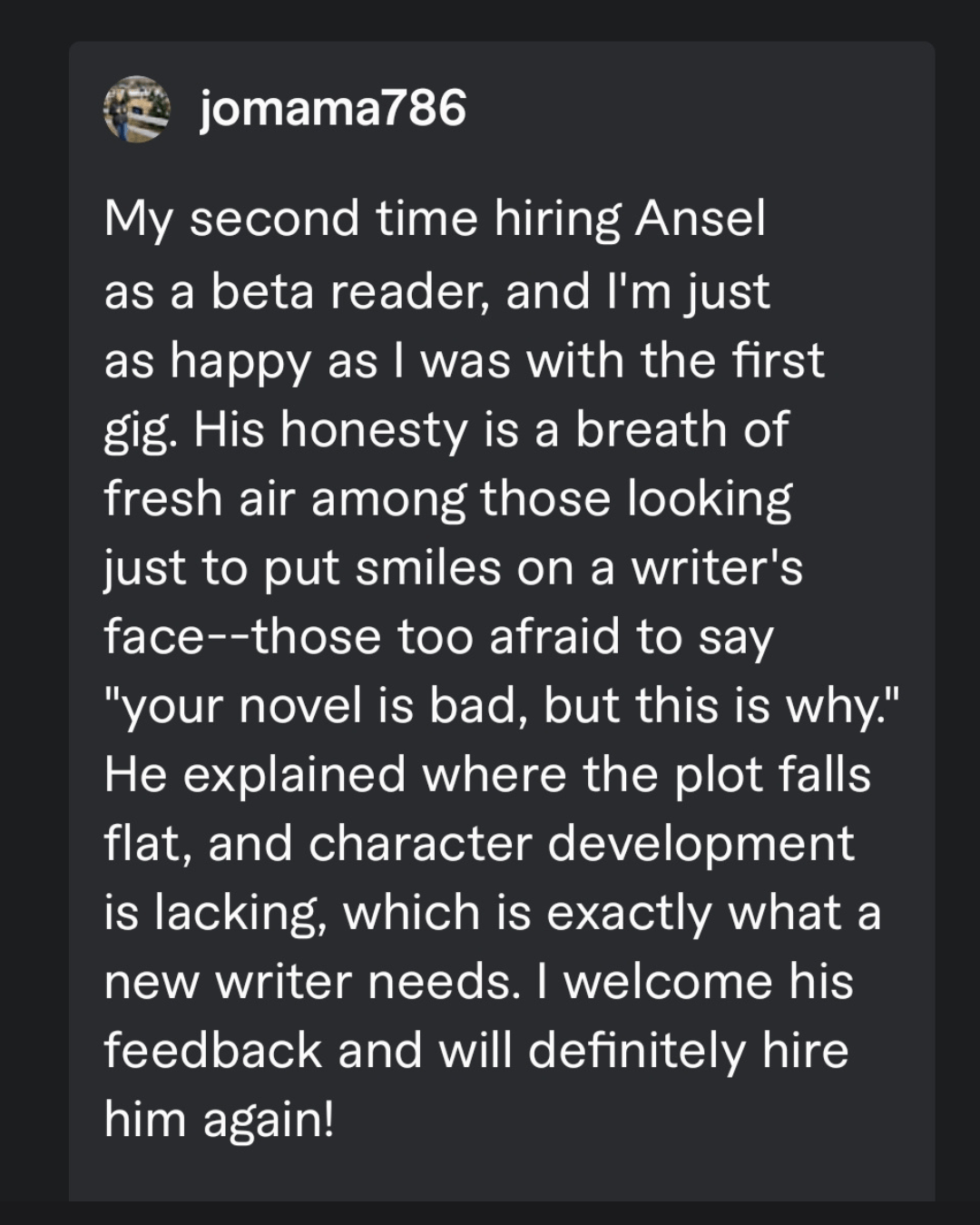This screenshot has width=980, height=1225.
Task: Click the words "character development"
Action: click(581, 844)
